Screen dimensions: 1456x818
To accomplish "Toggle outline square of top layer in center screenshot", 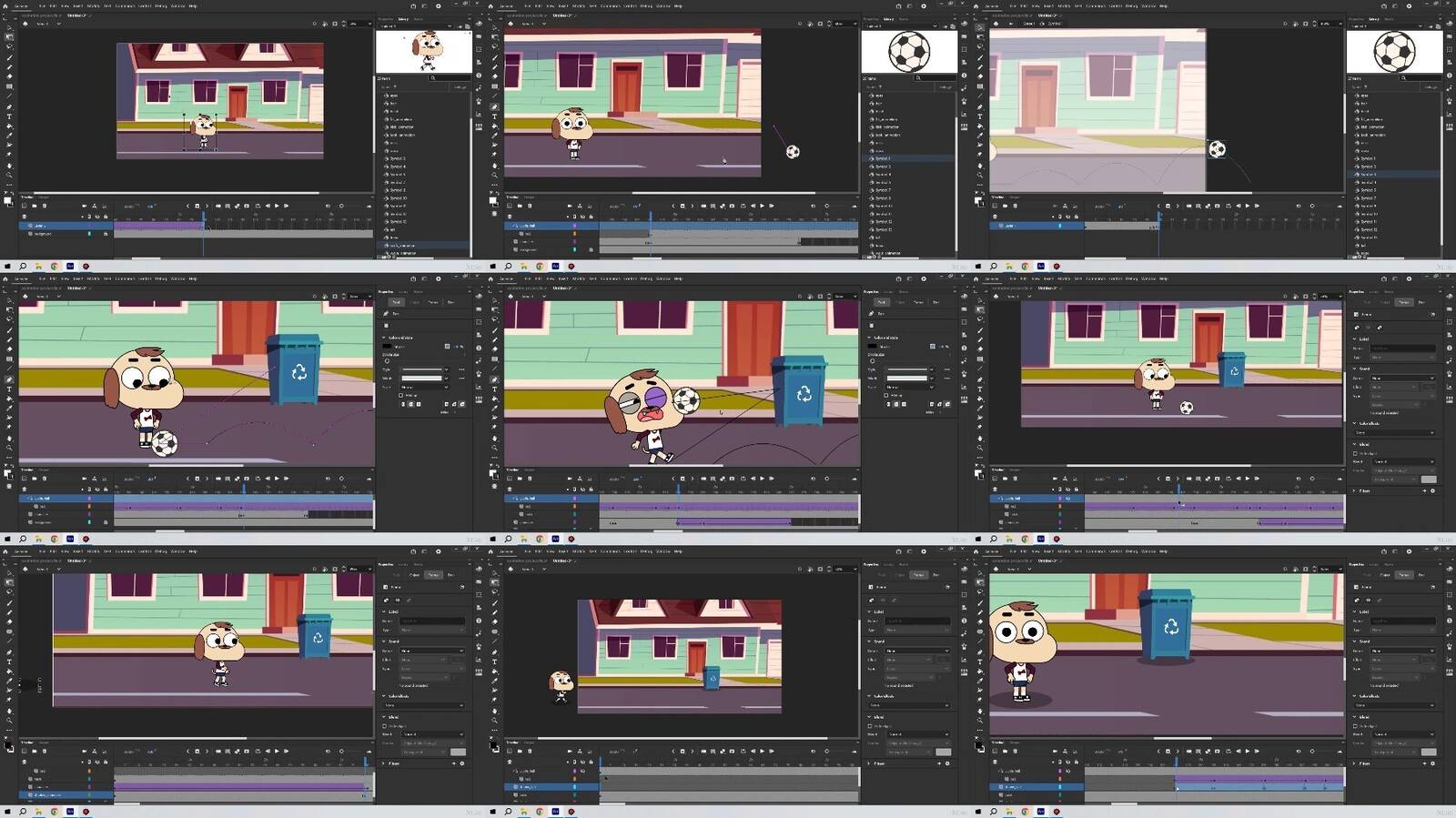I will point(574,498).
